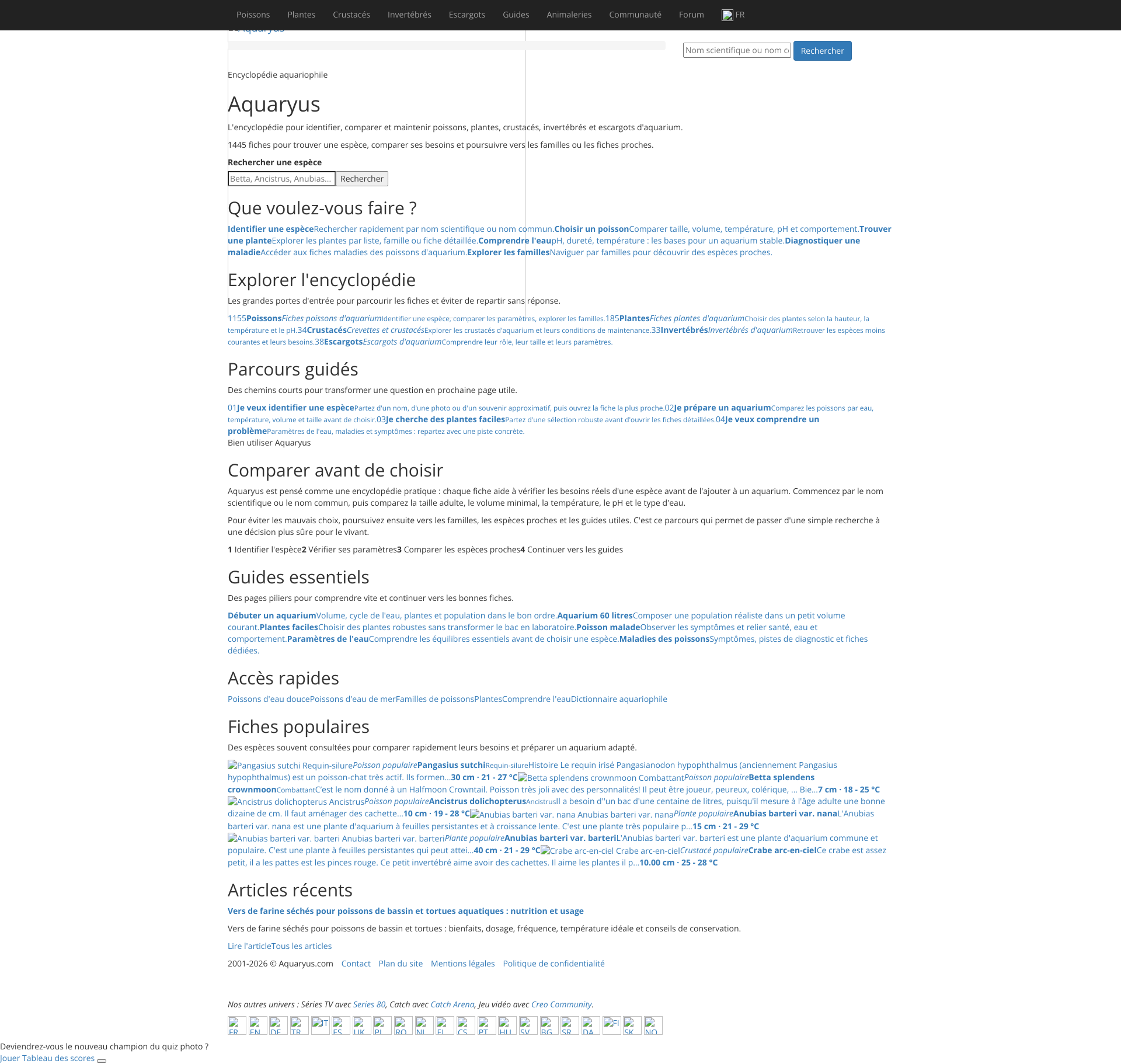The image size is (1121, 1064).
Task: Expand the Communauté navigation menu
Action: tap(635, 15)
